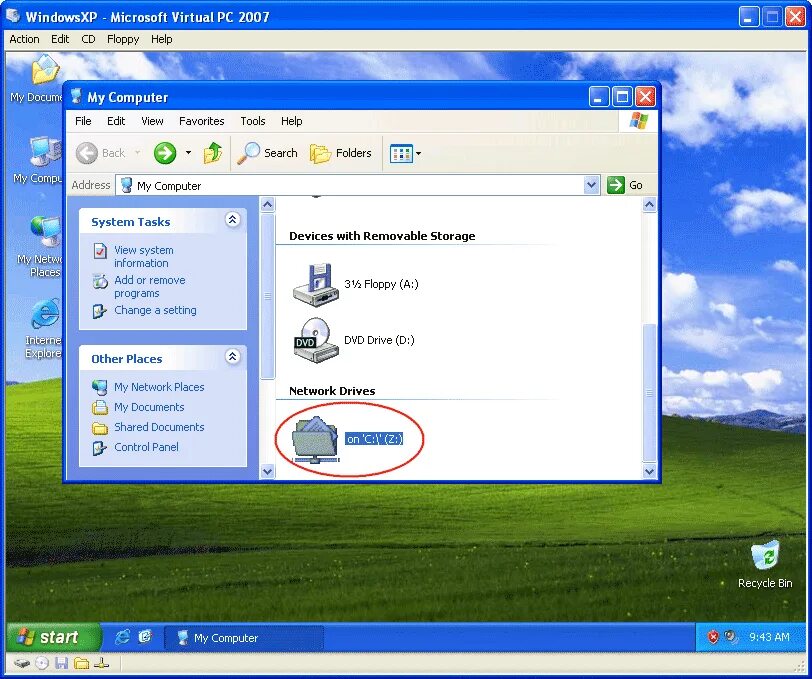Image resolution: width=812 pixels, height=679 pixels.
Task: Click the Search toolbar button
Action: (x=267, y=153)
